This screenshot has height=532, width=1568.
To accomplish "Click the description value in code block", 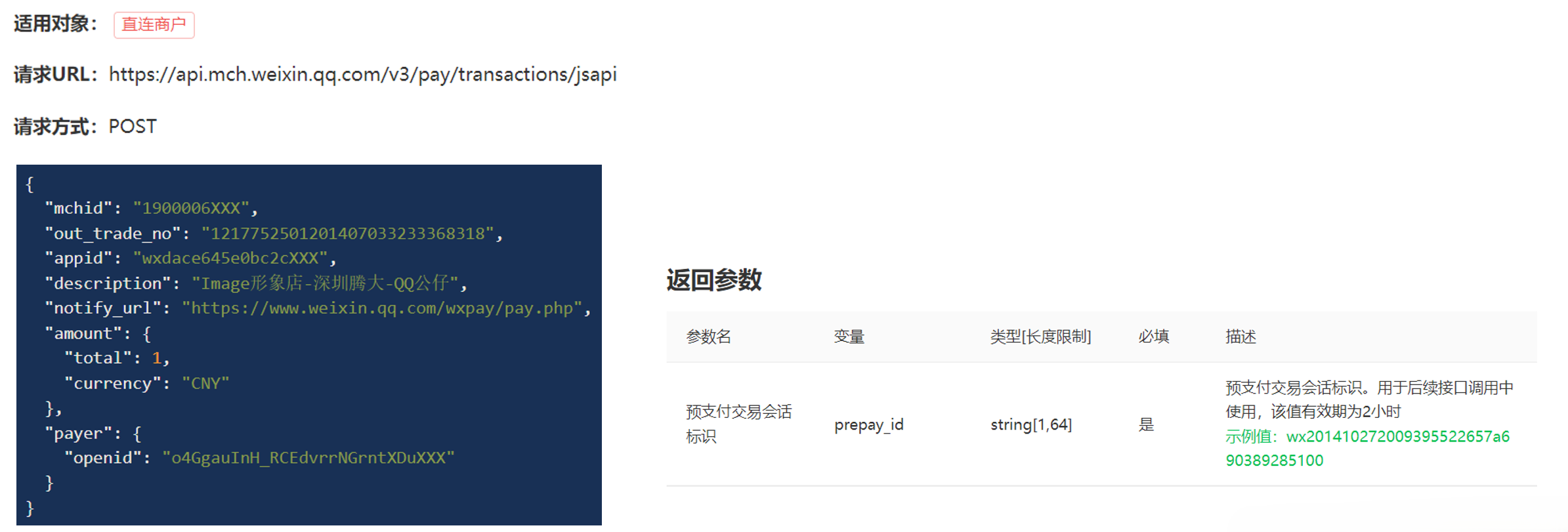I will [x=324, y=283].
